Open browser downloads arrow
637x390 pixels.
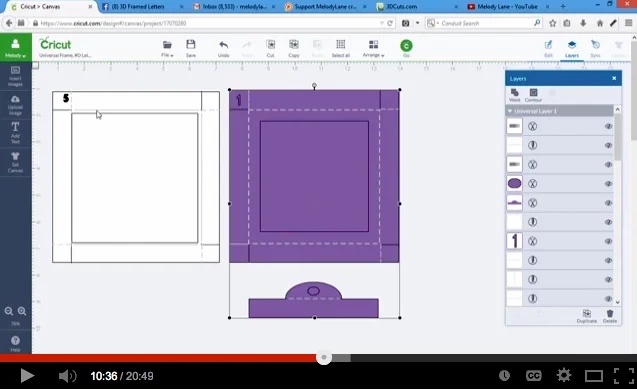coord(583,23)
